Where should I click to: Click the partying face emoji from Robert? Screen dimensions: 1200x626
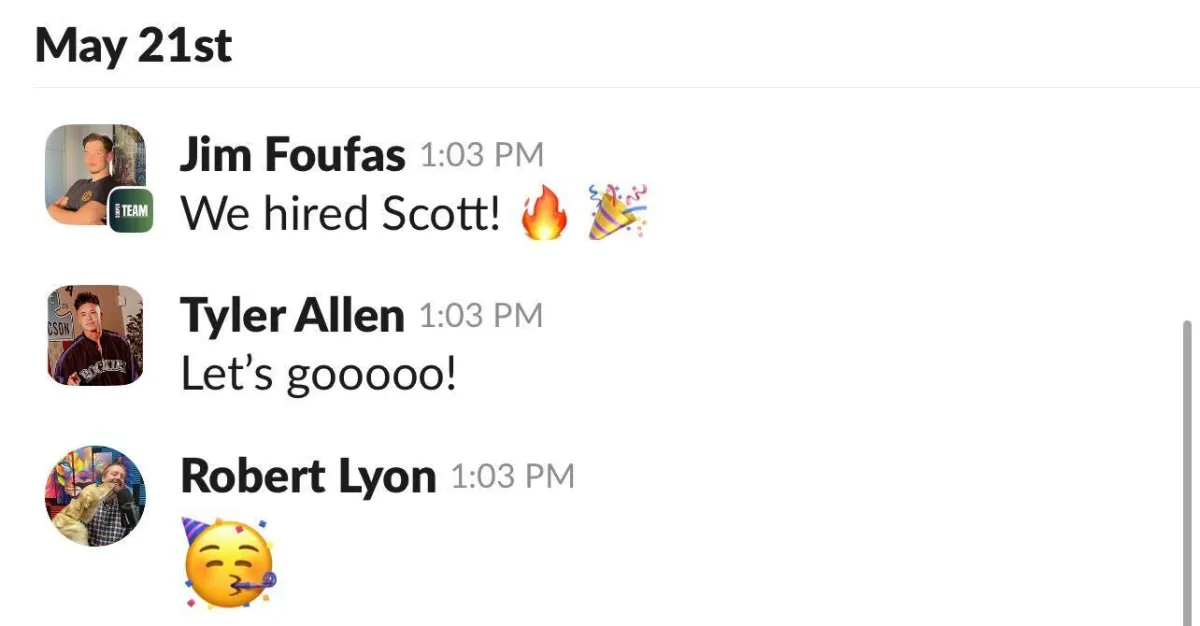[229, 562]
